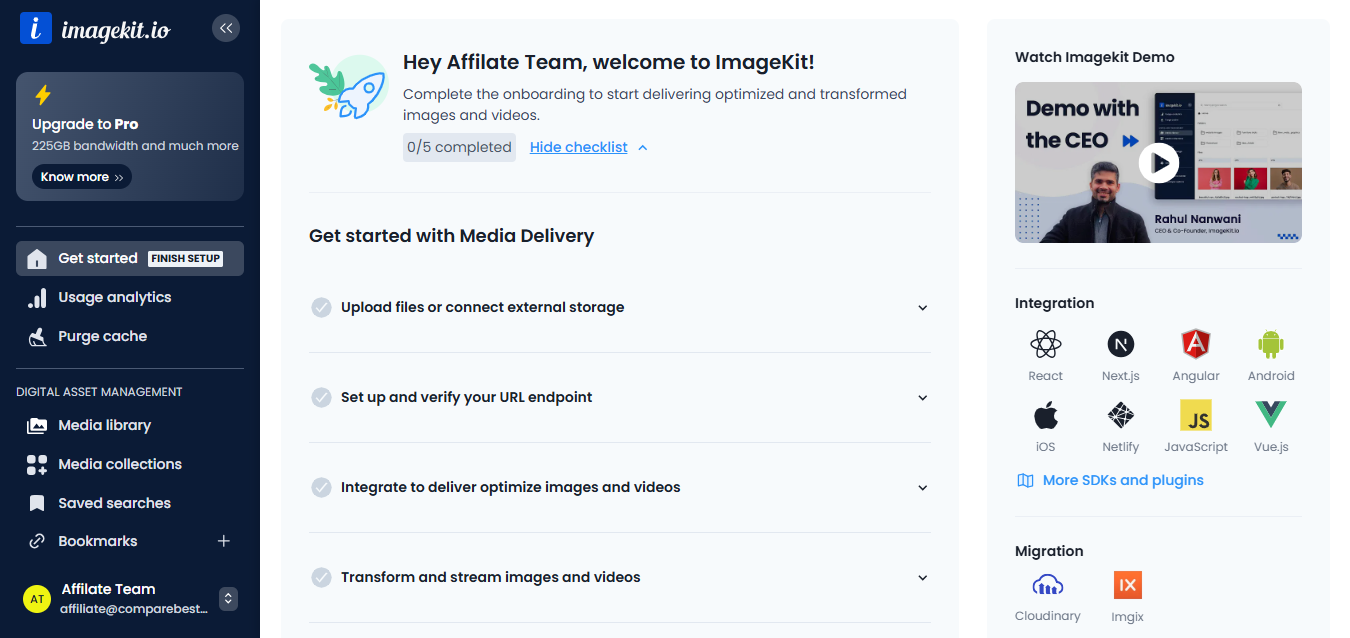1350x638 pixels.
Task: Open the account switcher dropdown arrows
Action: click(228, 599)
